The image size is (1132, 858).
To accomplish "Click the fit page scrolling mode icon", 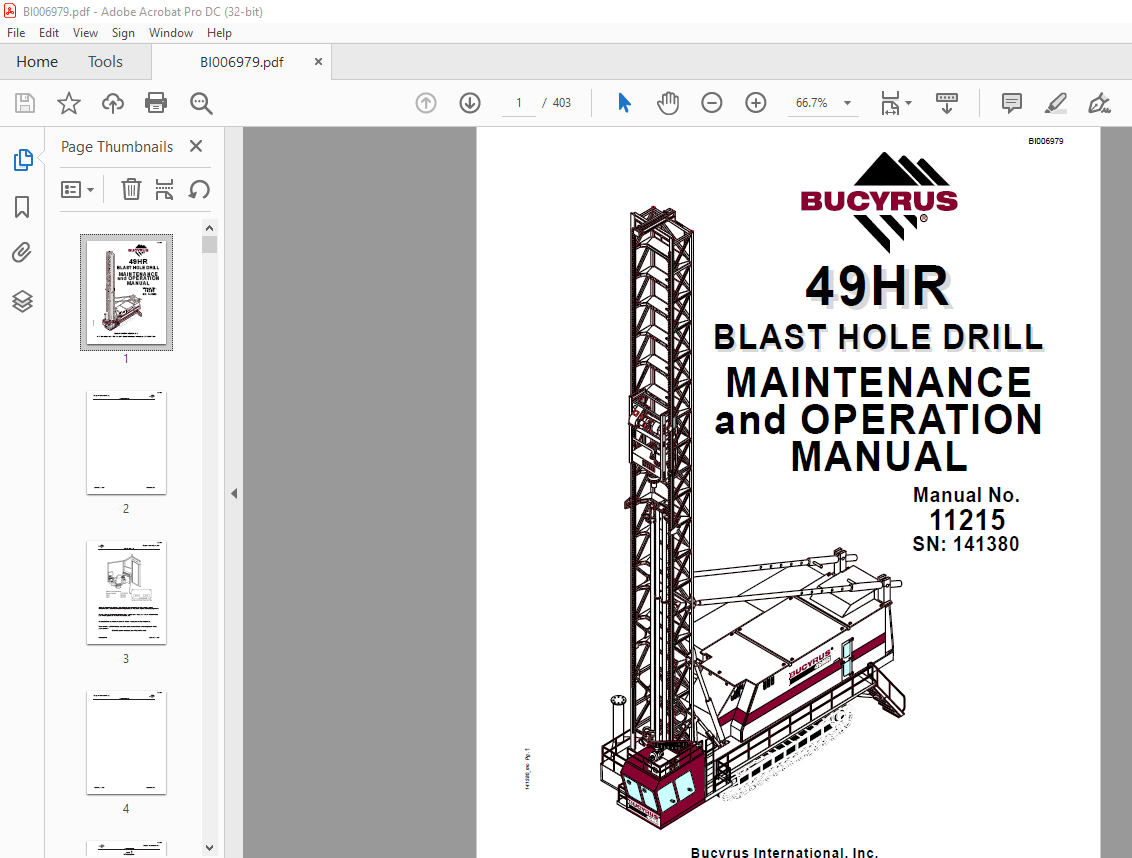I will [x=890, y=103].
